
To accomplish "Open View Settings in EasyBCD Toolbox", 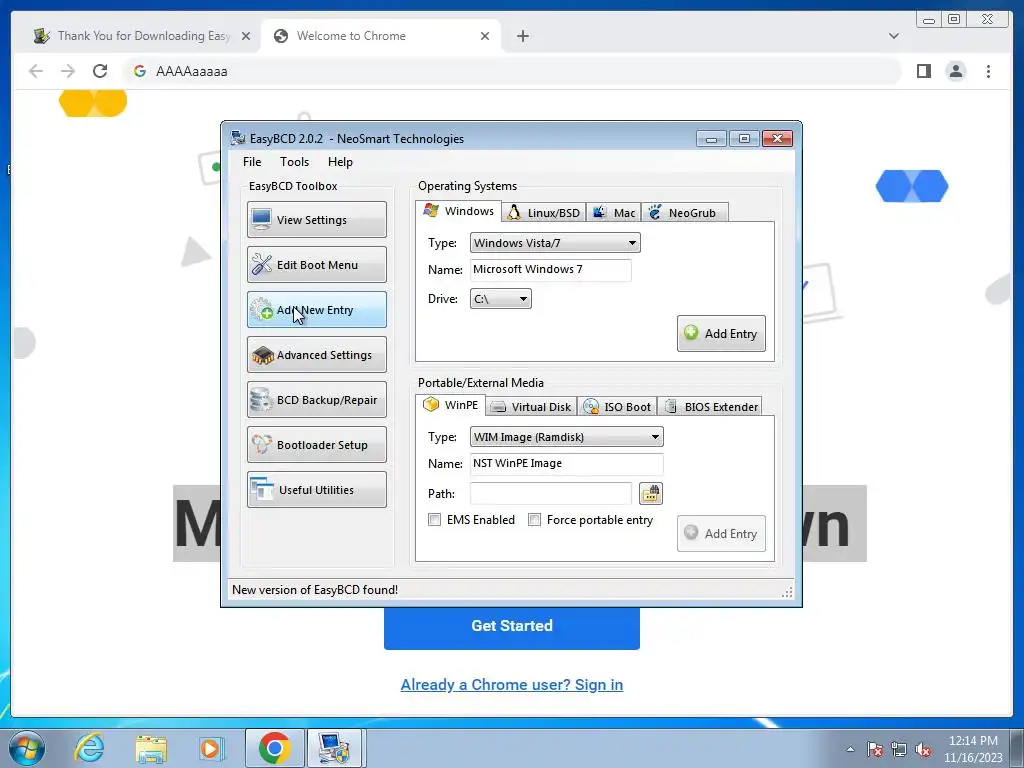I will (x=317, y=219).
